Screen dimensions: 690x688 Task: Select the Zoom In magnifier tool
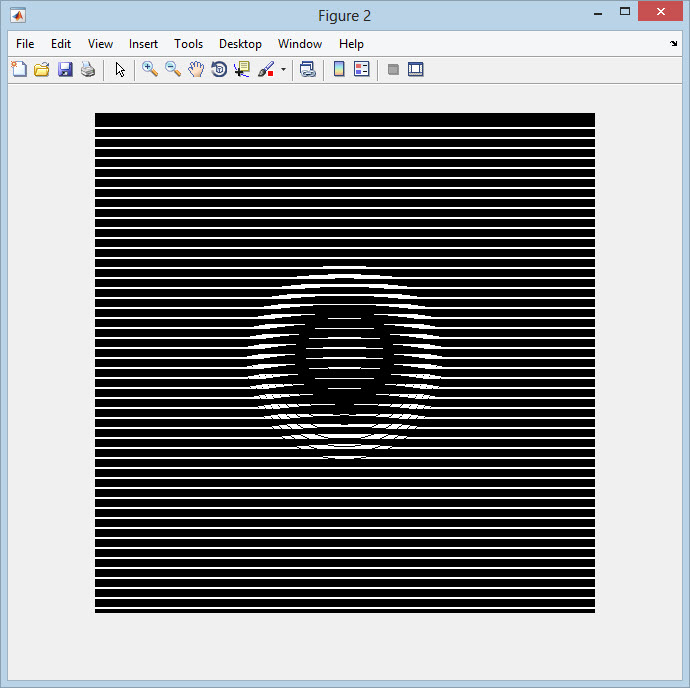point(150,70)
